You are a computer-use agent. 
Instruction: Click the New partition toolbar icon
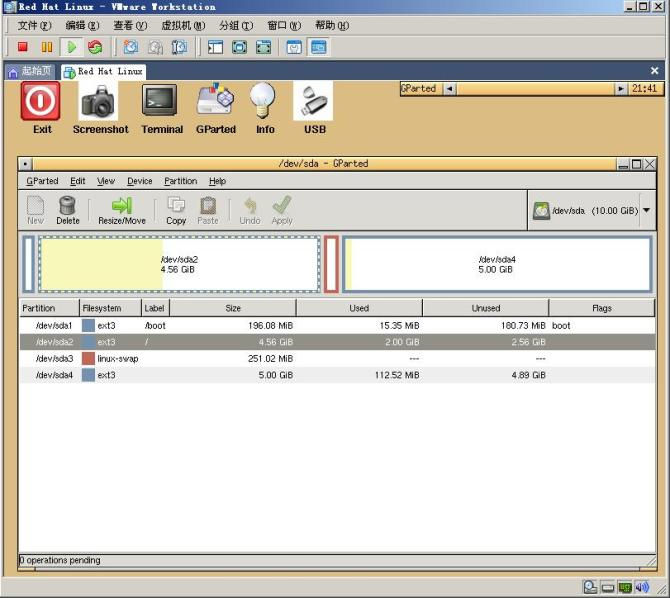(35, 210)
